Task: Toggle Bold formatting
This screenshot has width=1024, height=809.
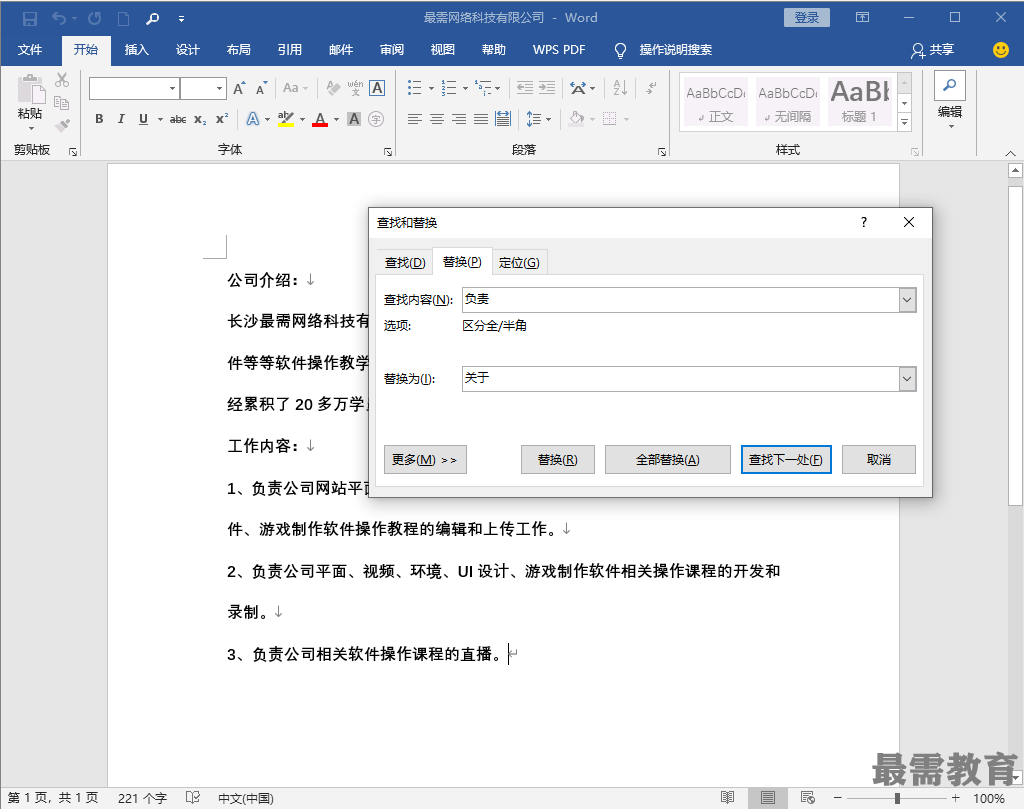Action: (x=99, y=119)
